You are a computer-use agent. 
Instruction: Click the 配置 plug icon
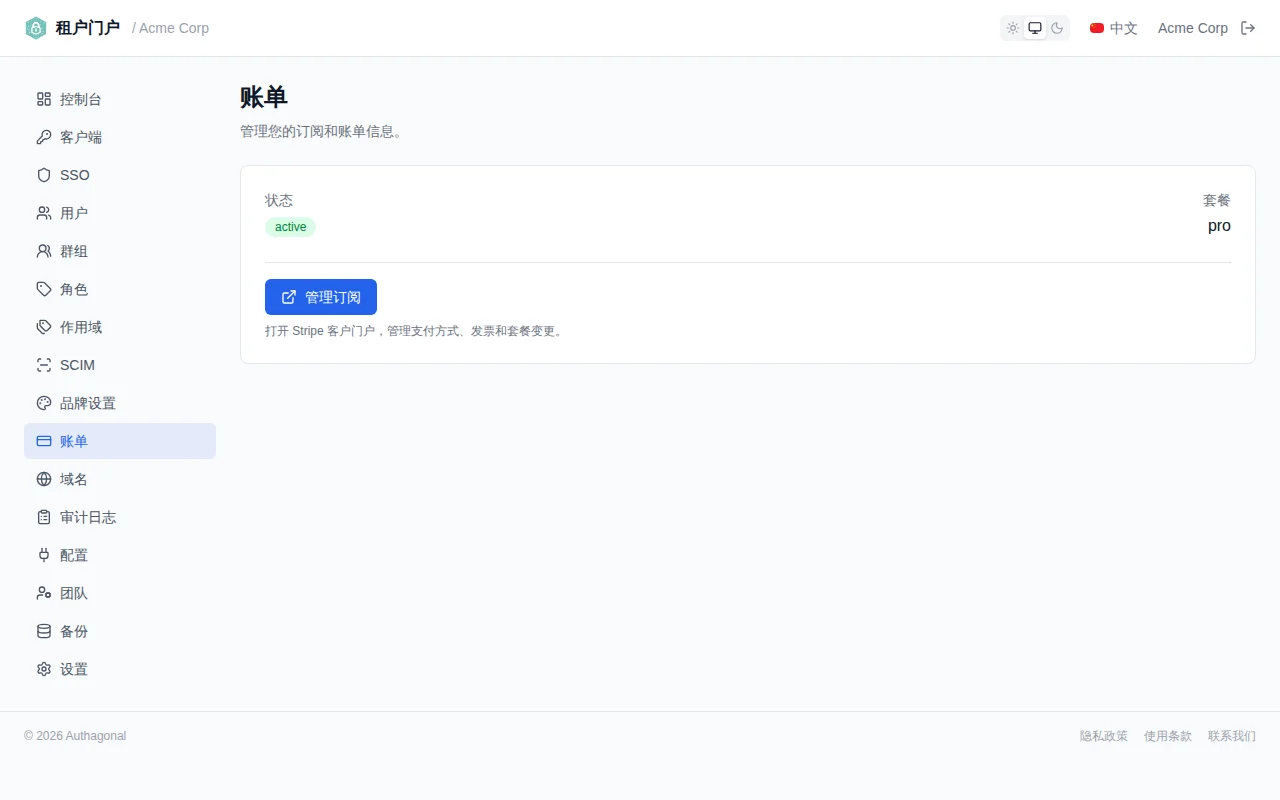44,555
